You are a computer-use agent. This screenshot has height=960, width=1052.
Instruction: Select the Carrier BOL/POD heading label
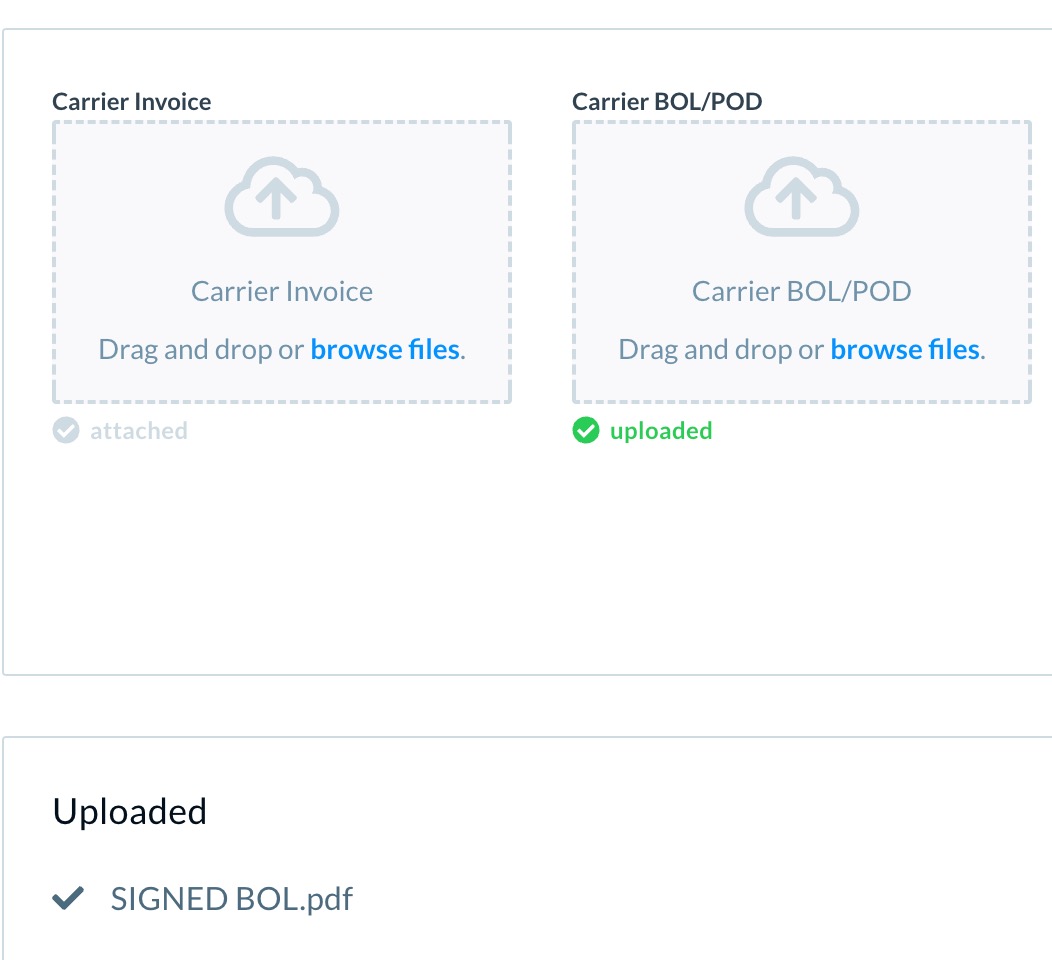(667, 101)
